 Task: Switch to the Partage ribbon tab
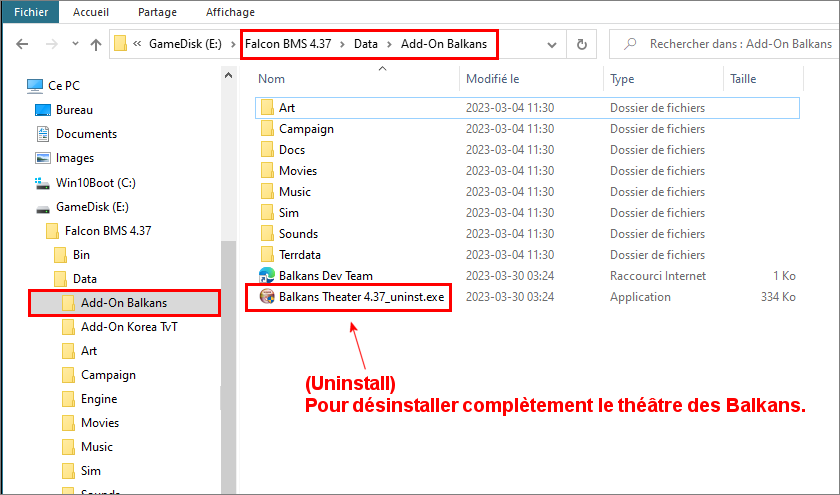click(x=157, y=12)
